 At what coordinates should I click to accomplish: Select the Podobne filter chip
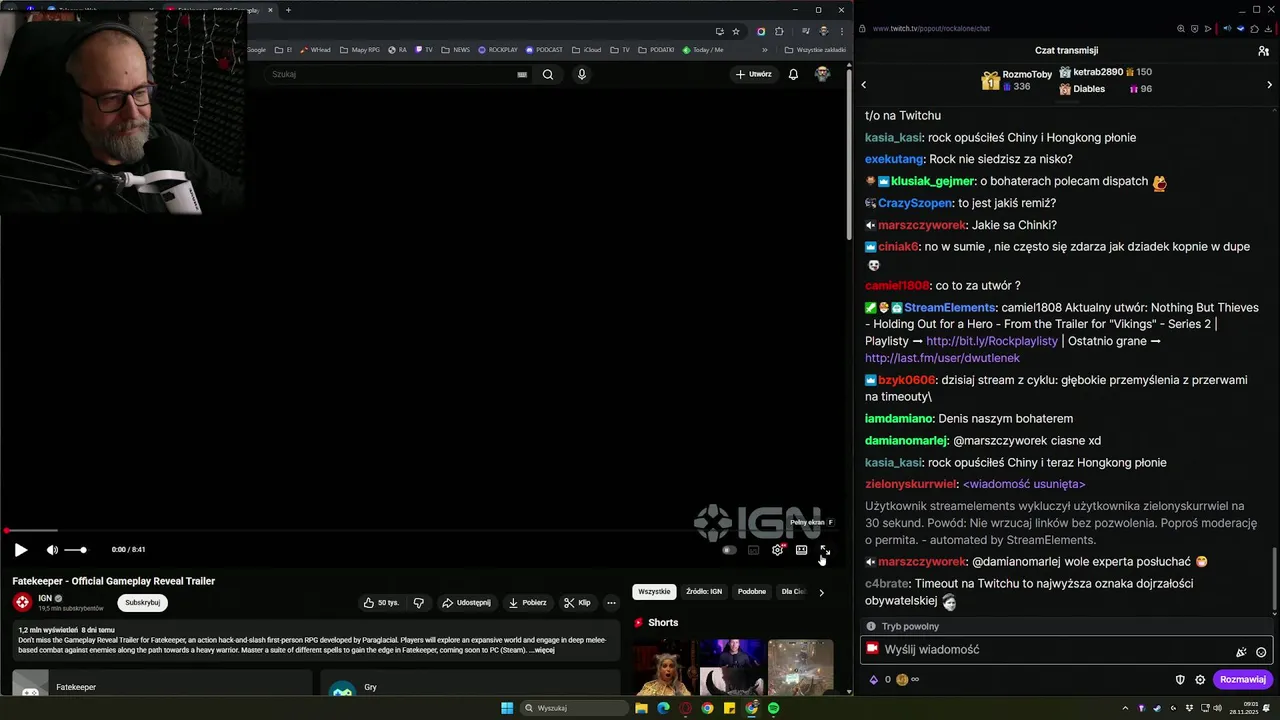[x=752, y=592]
